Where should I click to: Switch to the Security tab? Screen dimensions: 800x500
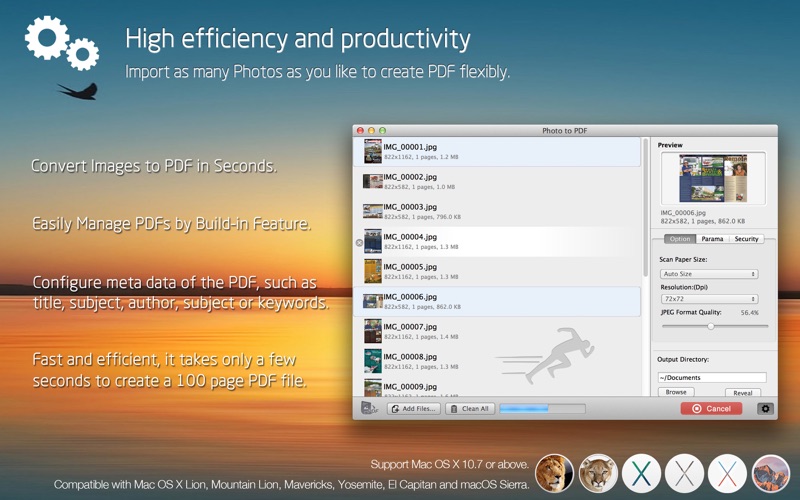(x=746, y=239)
